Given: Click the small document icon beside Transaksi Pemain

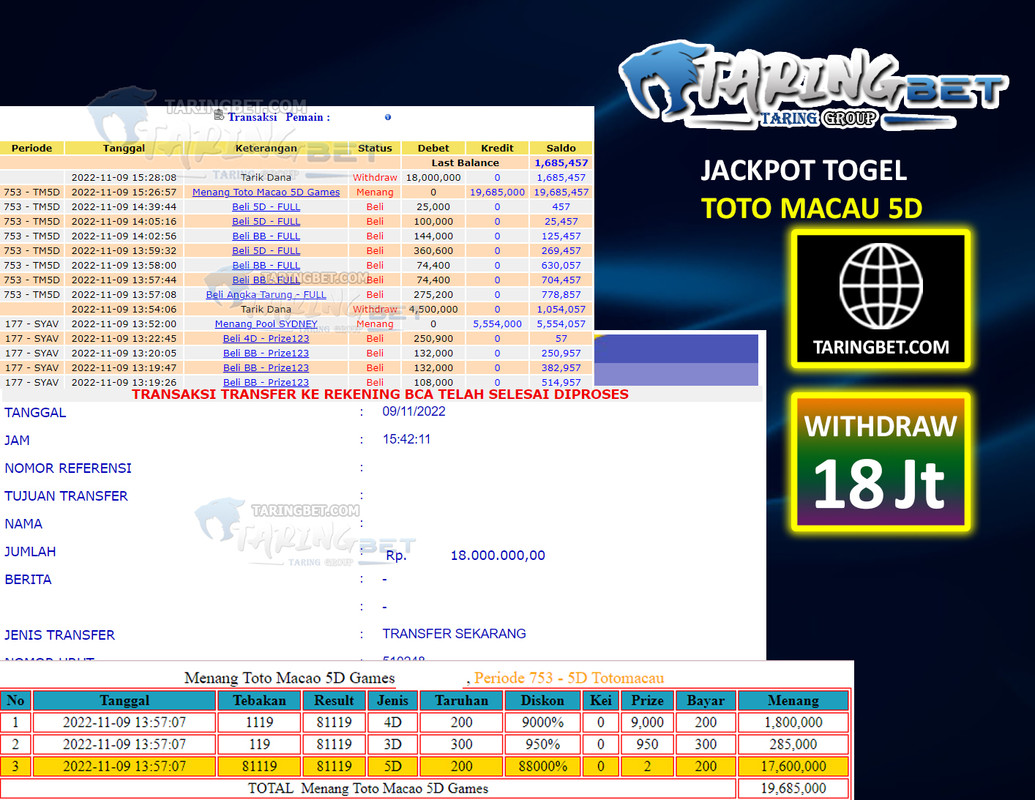Looking at the screenshot, I should 219,116.
